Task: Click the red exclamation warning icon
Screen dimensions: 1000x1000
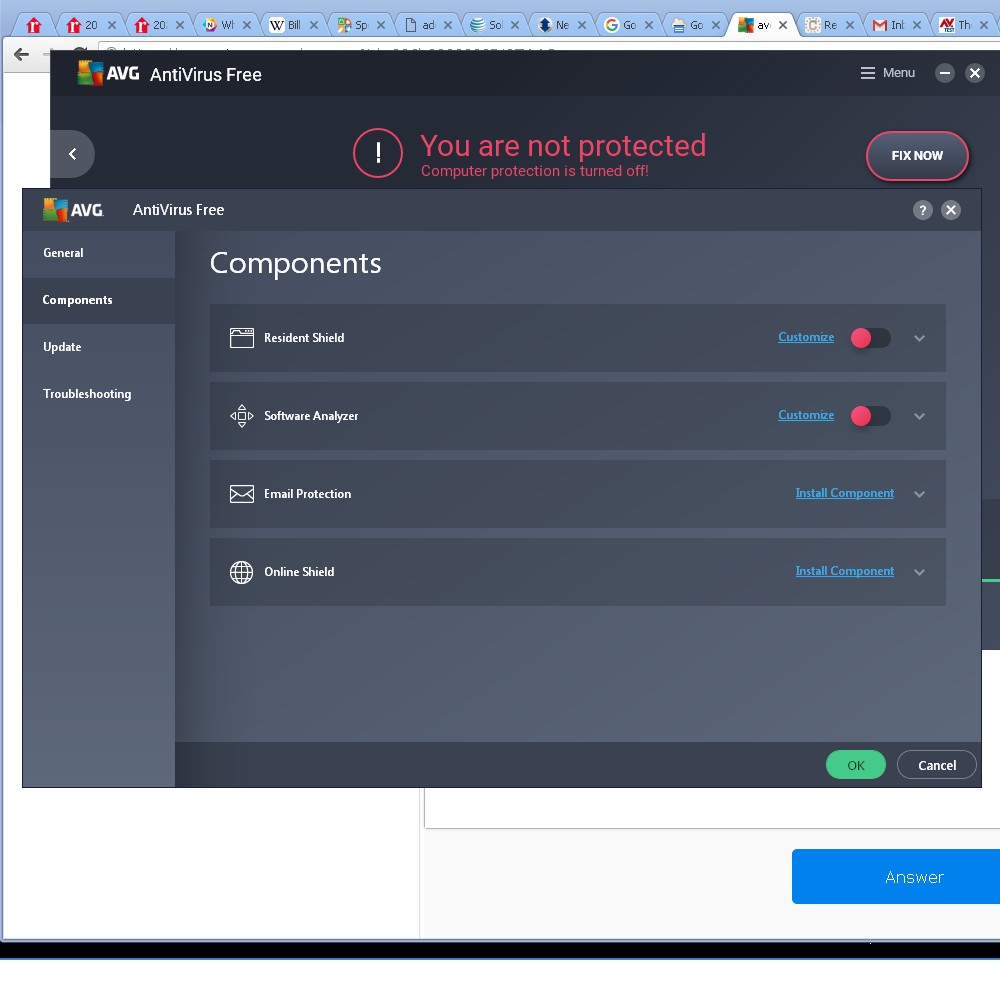Action: point(378,154)
